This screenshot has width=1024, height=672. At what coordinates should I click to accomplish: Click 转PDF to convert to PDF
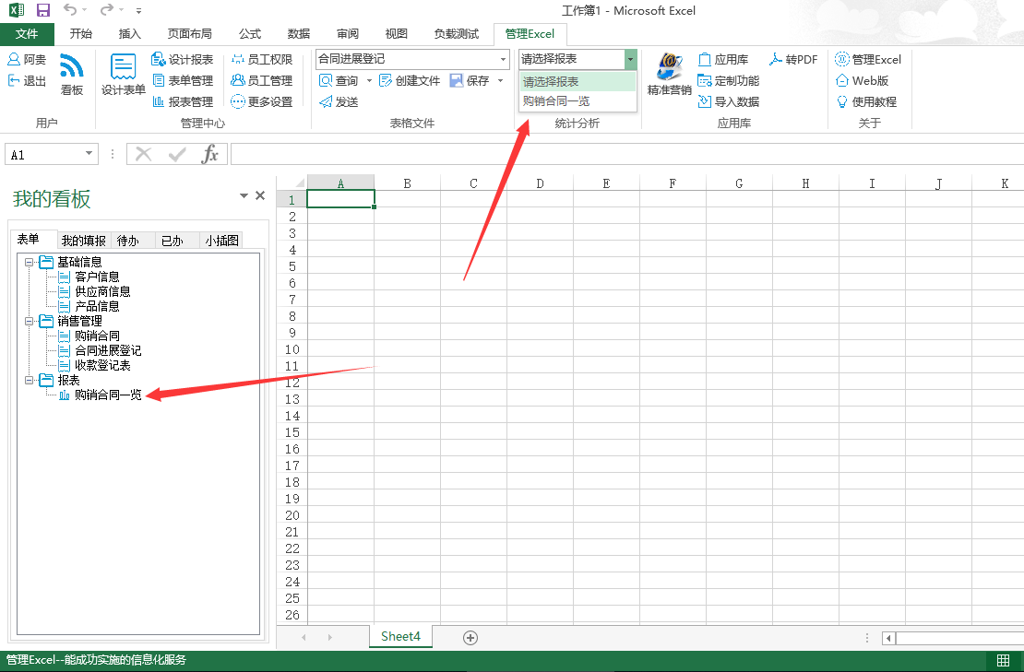pos(793,59)
